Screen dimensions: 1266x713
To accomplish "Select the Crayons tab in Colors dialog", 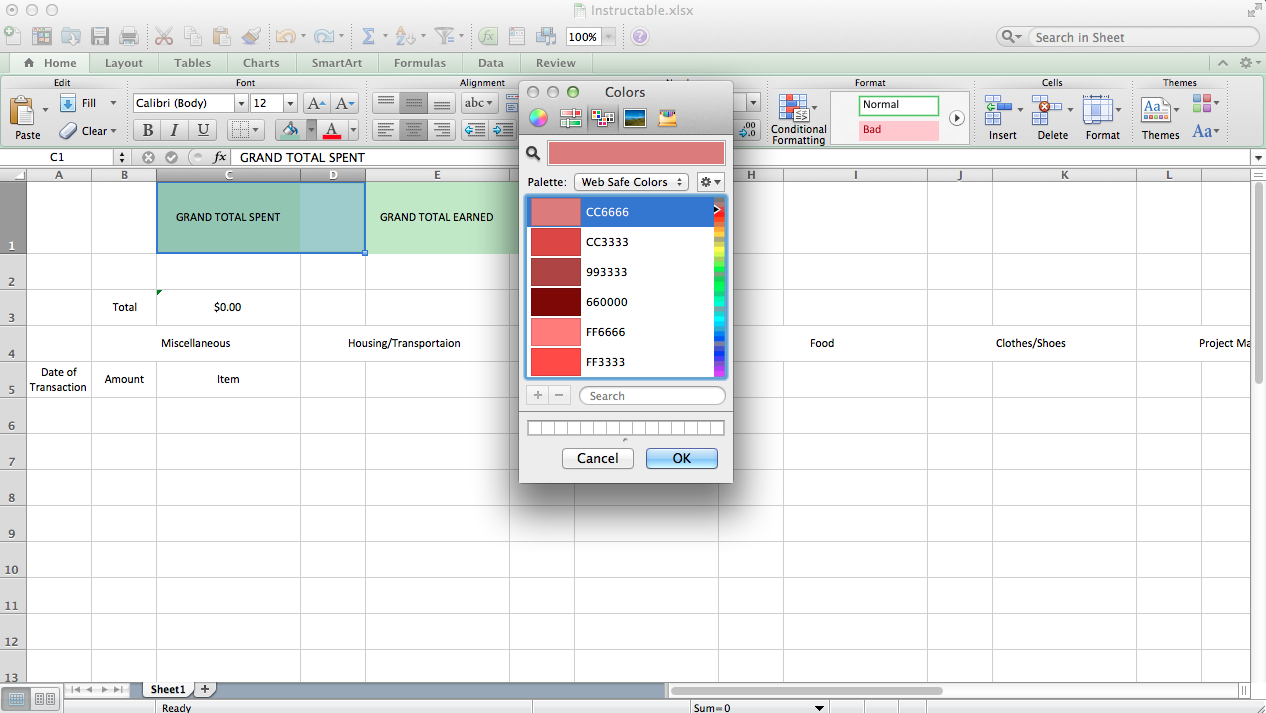I will pyautogui.click(x=667, y=118).
